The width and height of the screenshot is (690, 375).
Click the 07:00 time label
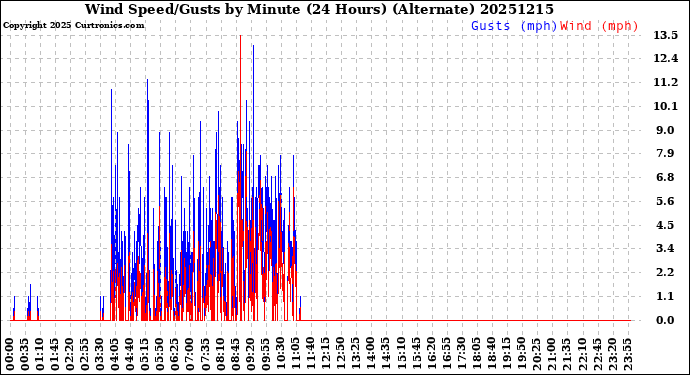coord(190,355)
